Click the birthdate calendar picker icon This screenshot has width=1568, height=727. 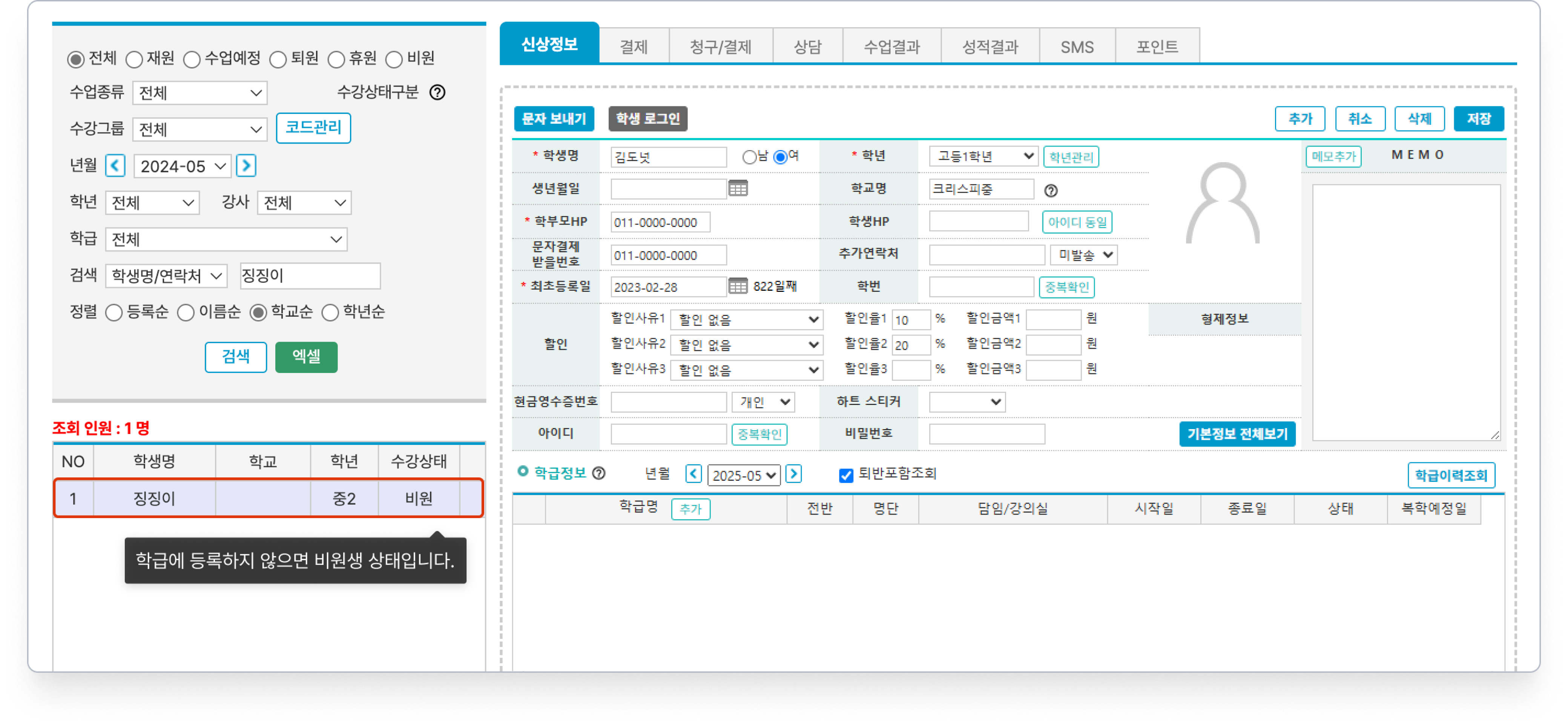[x=738, y=189]
